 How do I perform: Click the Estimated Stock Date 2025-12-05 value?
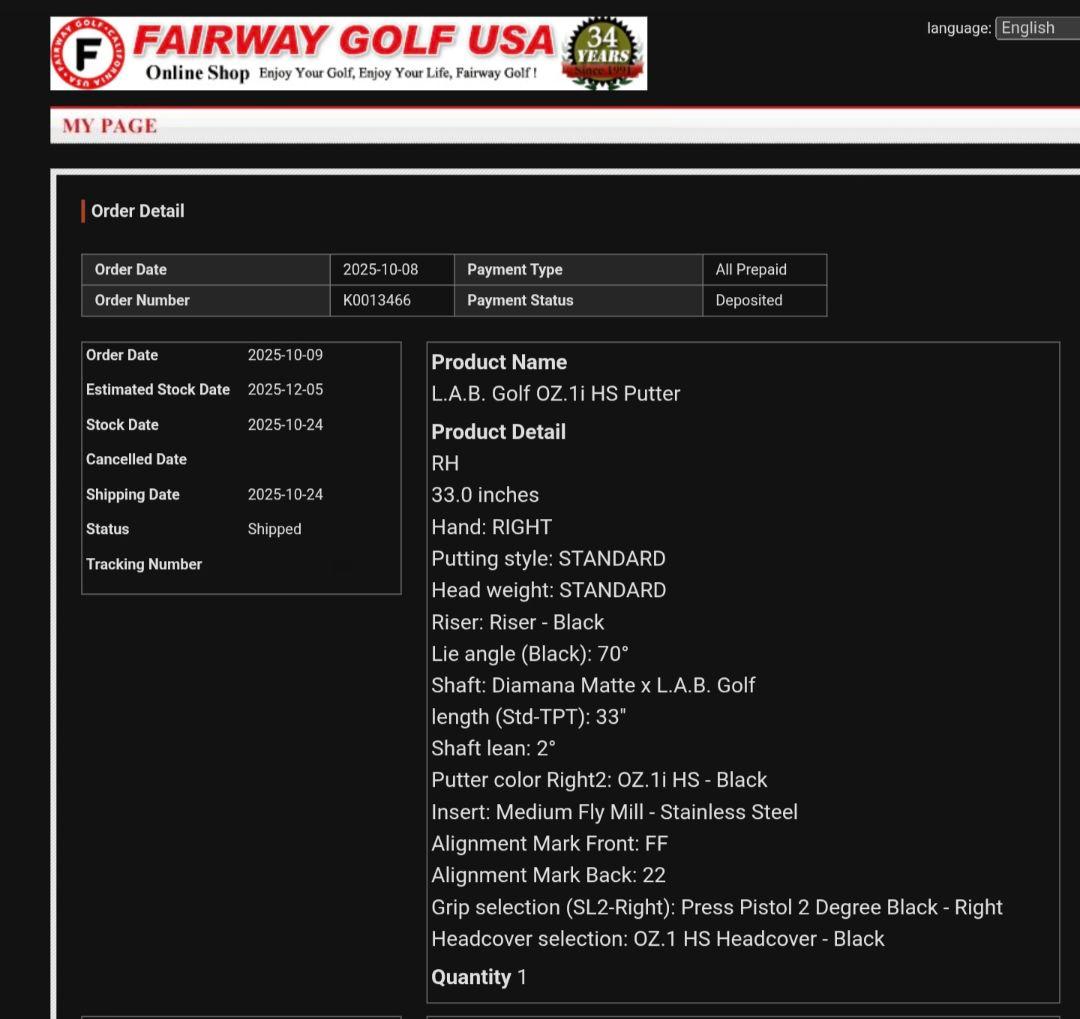(x=285, y=389)
